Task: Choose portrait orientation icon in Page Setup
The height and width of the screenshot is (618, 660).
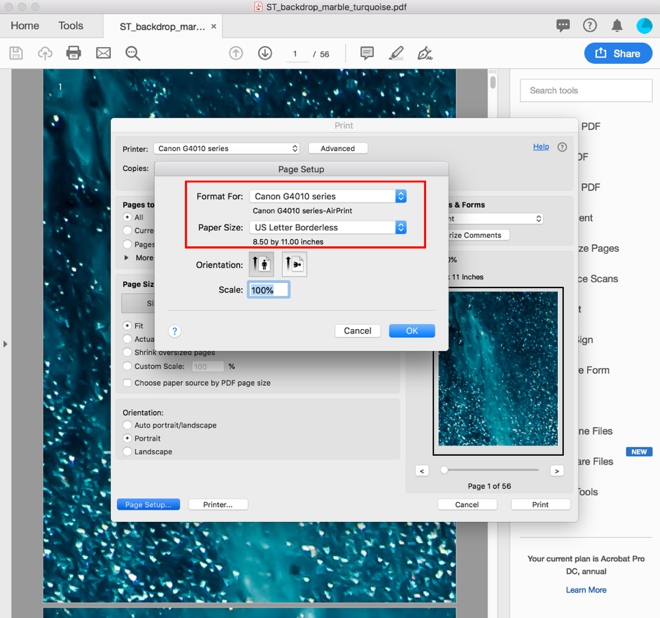Action: (x=261, y=264)
